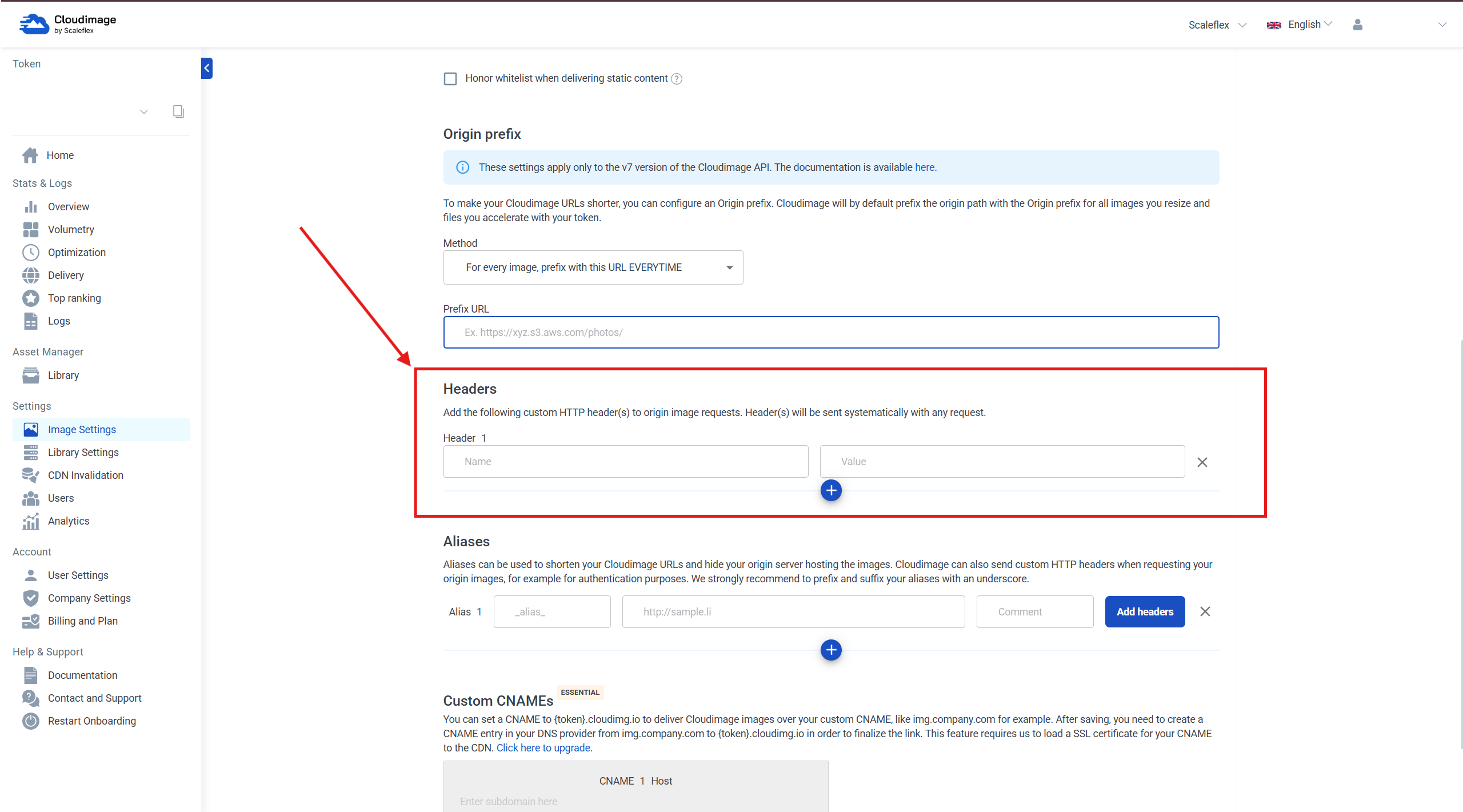The image size is (1463, 812).
Task: Focus the Prefix URL input field
Action: click(x=831, y=333)
